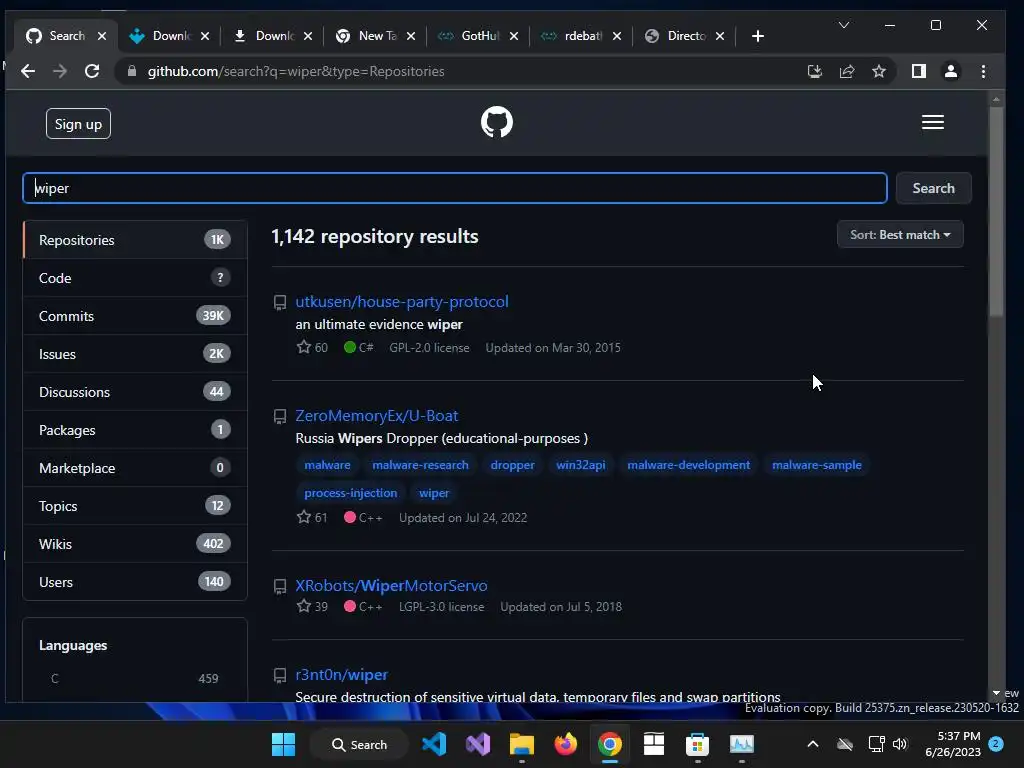The width and height of the screenshot is (1024, 768).
Task: Filter results by C language
Action: point(135,679)
